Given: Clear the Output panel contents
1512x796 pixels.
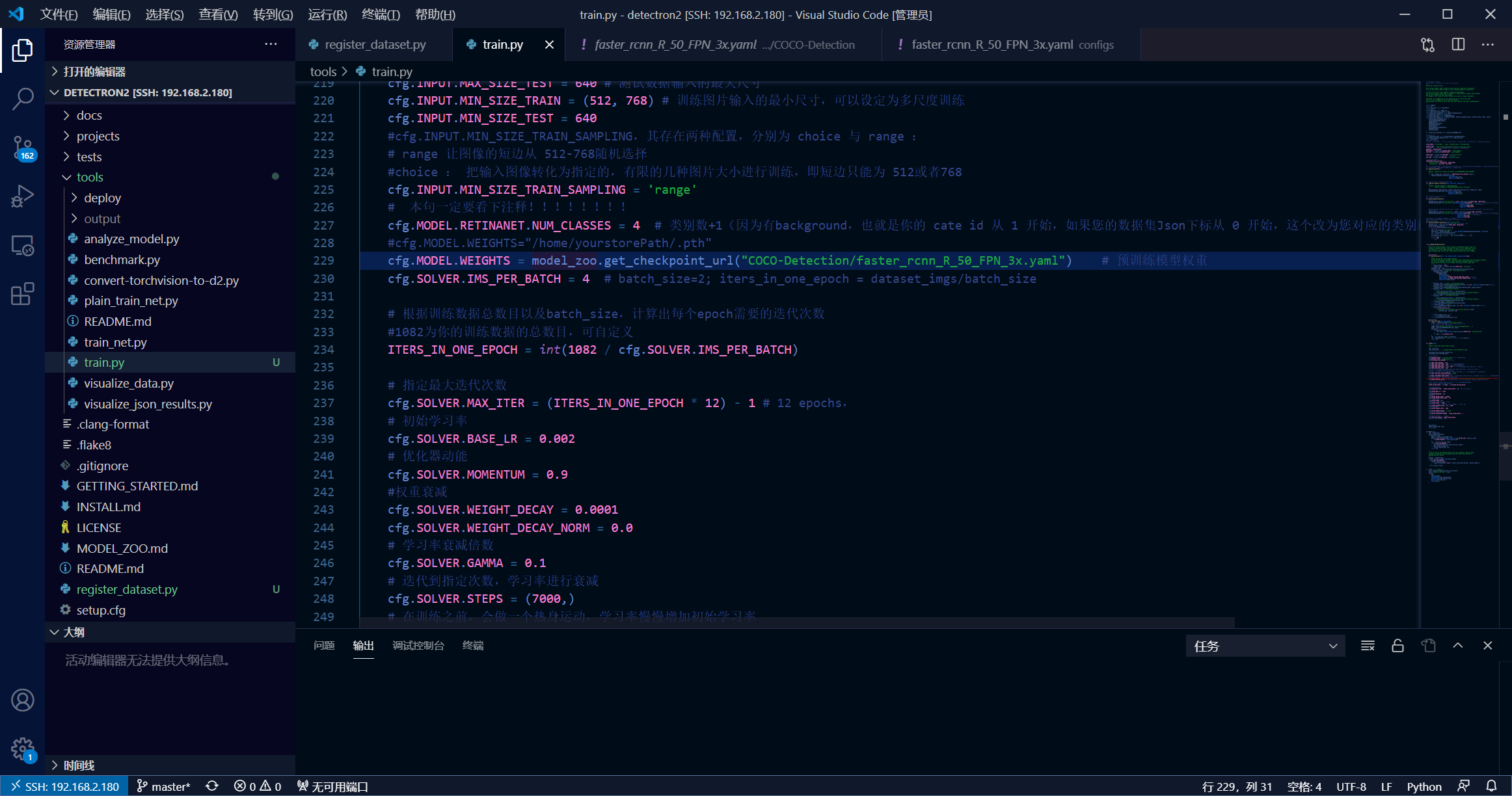Looking at the screenshot, I should coord(1368,645).
